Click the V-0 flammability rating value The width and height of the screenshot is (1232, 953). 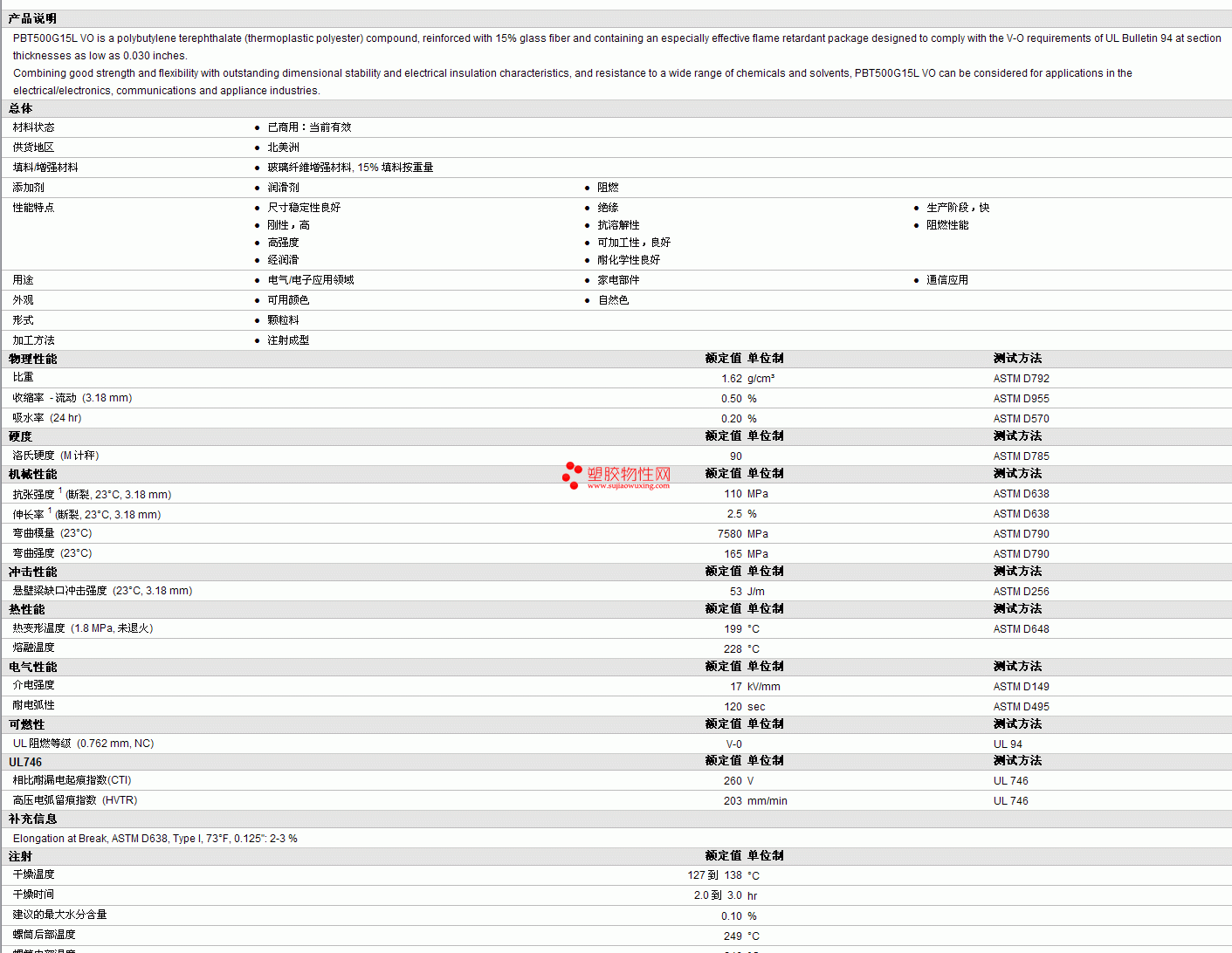pos(733,744)
